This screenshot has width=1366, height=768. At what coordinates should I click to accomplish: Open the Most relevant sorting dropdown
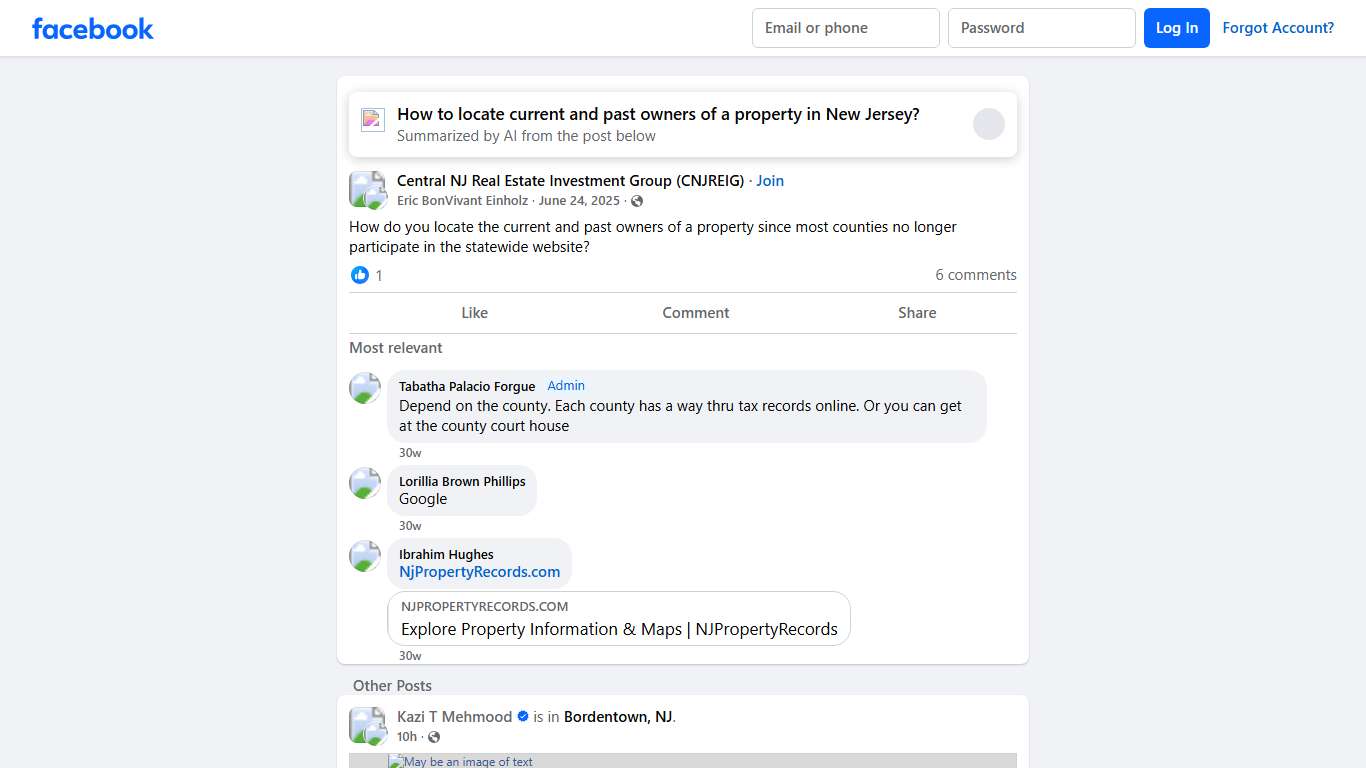(396, 347)
